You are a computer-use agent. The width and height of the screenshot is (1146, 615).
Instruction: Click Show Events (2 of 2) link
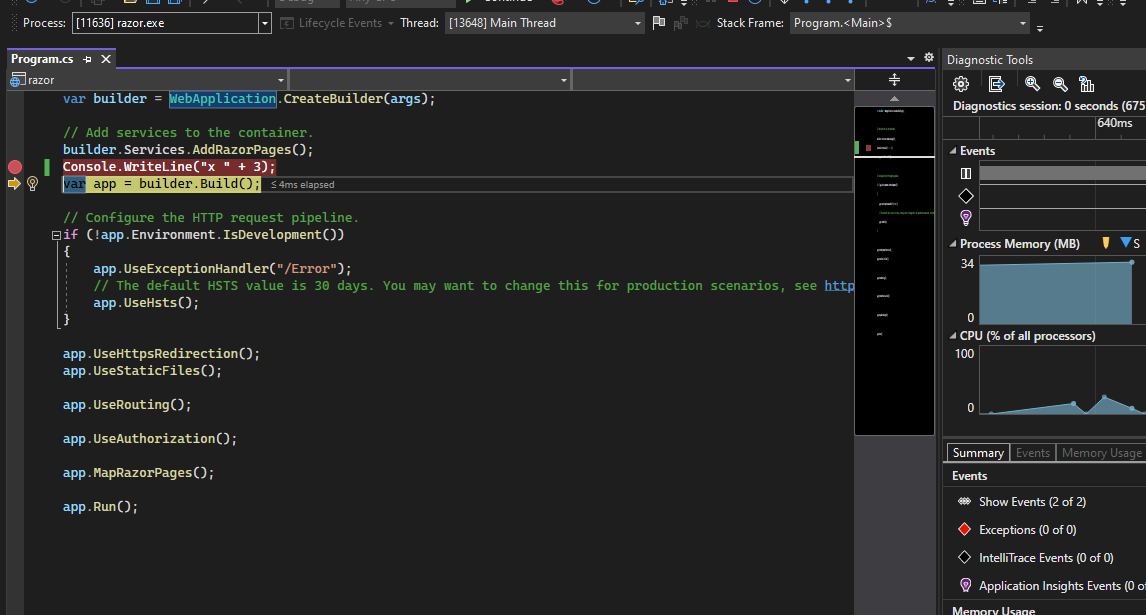(x=1032, y=502)
